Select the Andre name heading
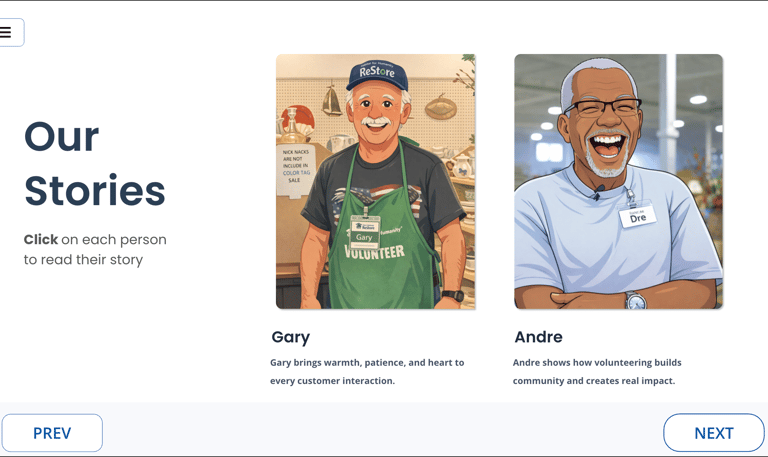 [538, 337]
